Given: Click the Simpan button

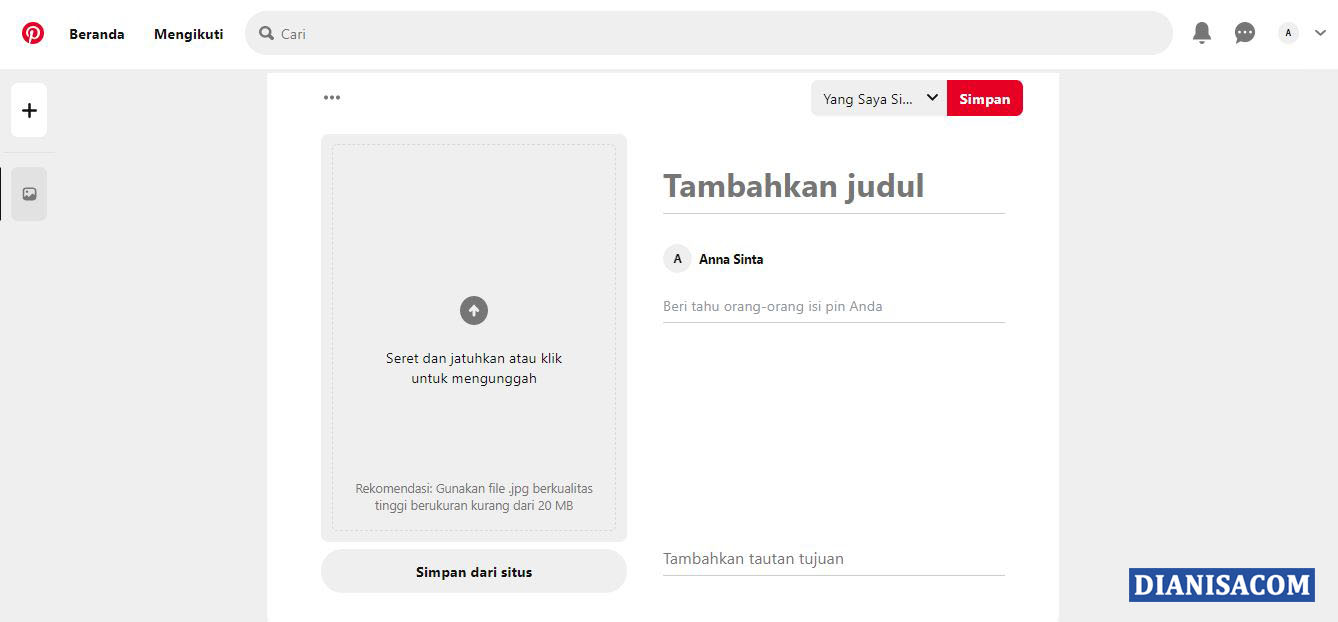Looking at the screenshot, I should 984,97.
